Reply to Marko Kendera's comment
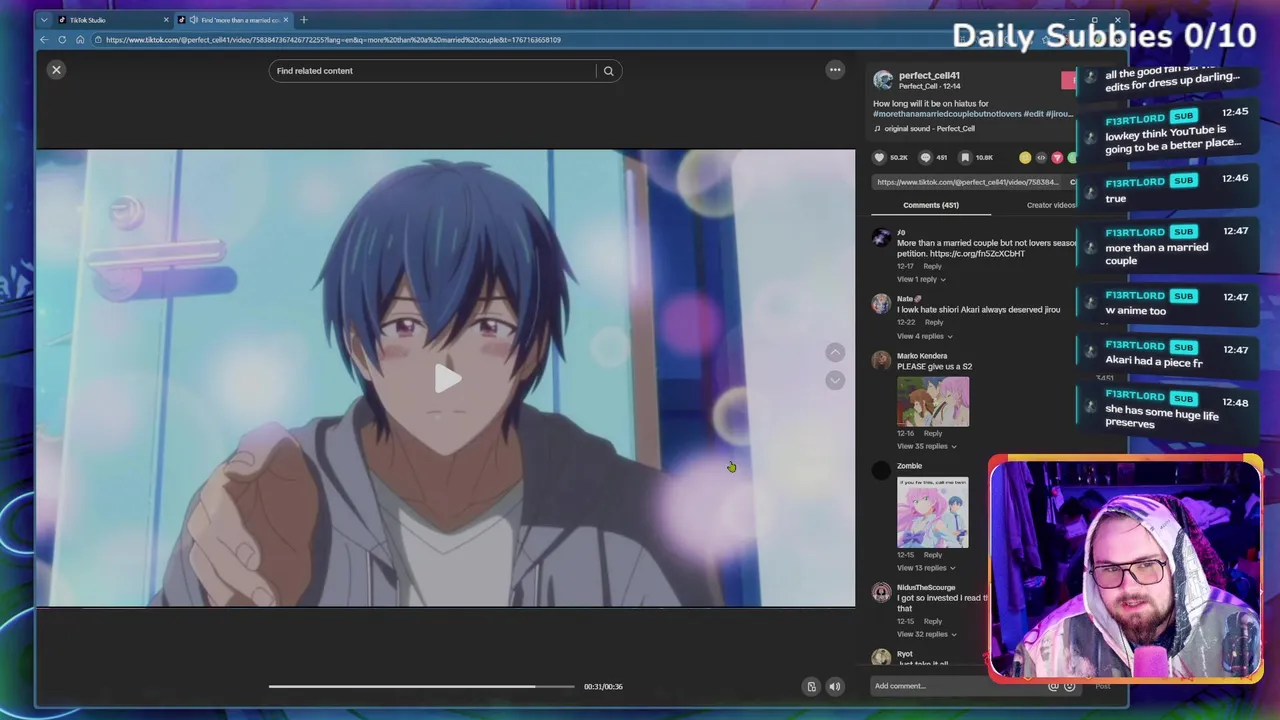Image resolution: width=1280 pixels, height=720 pixels. [933, 433]
